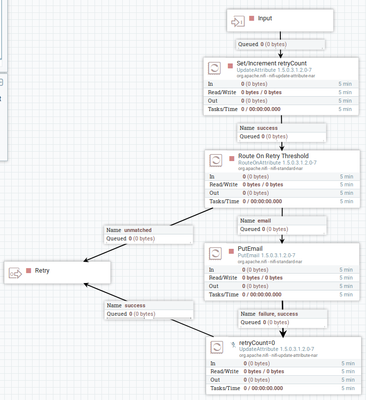The image size is (366, 400).
Task: Click the retryCount=0 processor icon
Action: (x=217, y=347)
